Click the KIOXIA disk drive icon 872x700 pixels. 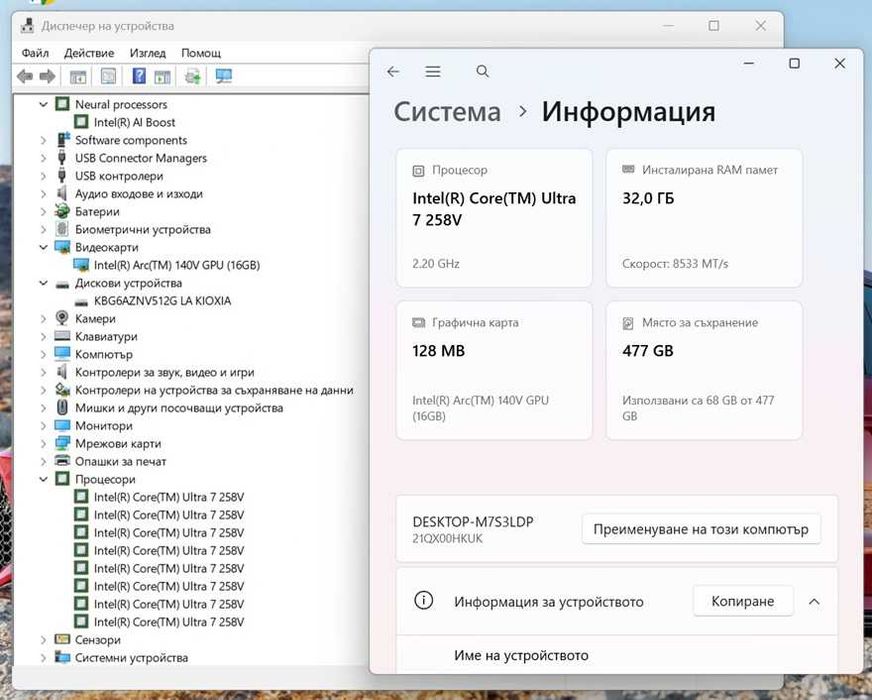coord(81,301)
